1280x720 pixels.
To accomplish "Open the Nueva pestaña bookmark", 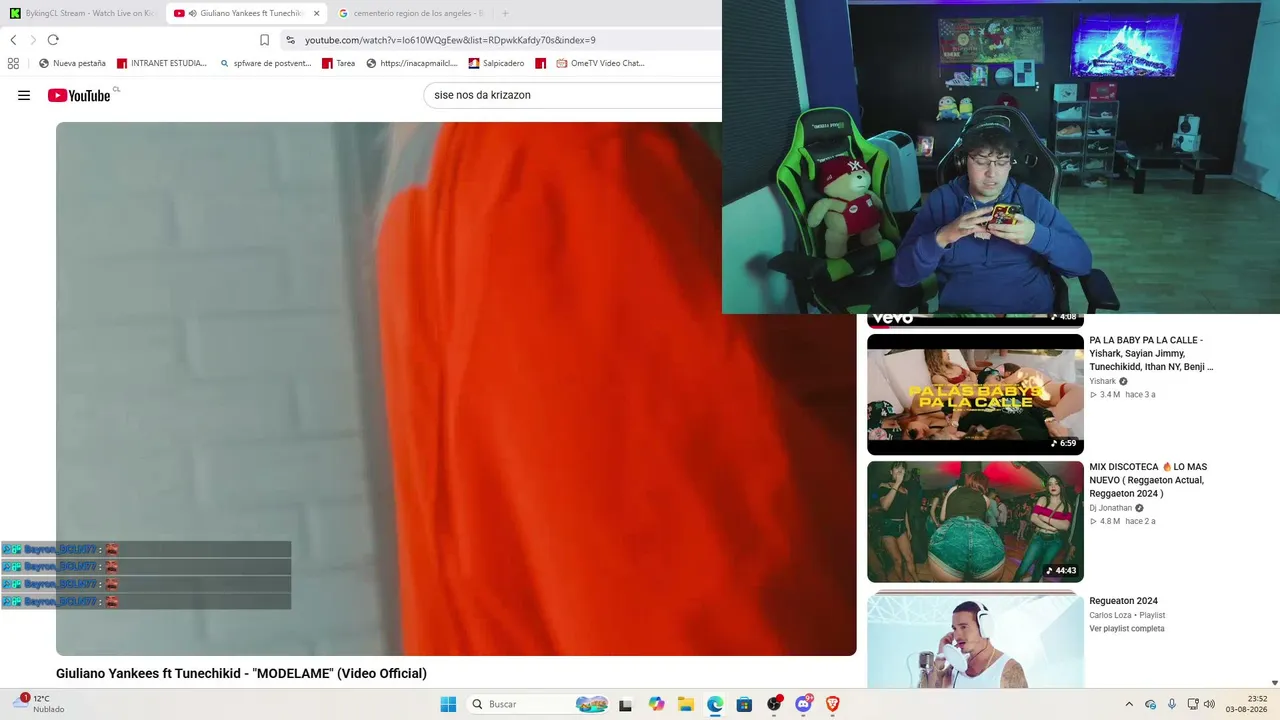I will coord(72,63).
